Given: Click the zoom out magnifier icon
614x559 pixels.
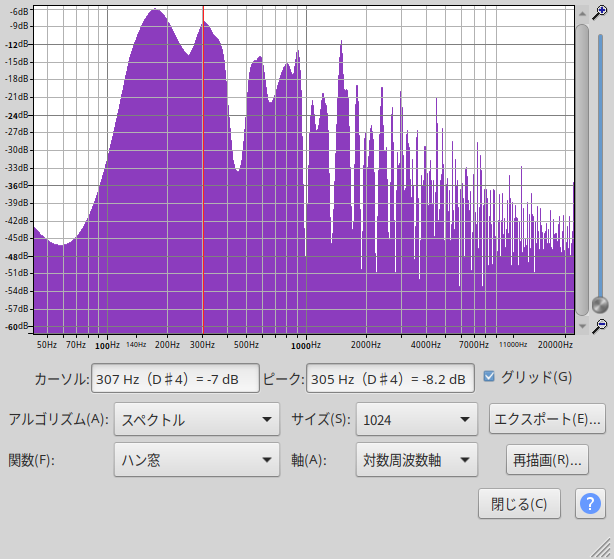Looking at the screenshot, I should tap(600, 326).
